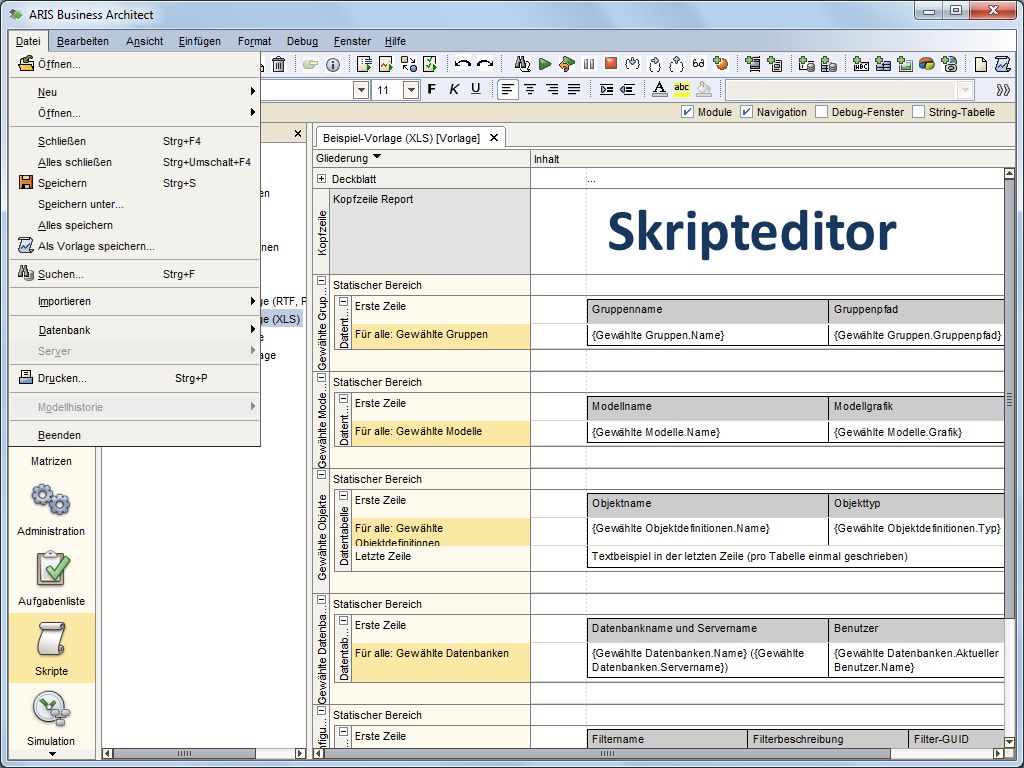
Task: Click the insert image icon with plus
Action: tap(904, 64)
